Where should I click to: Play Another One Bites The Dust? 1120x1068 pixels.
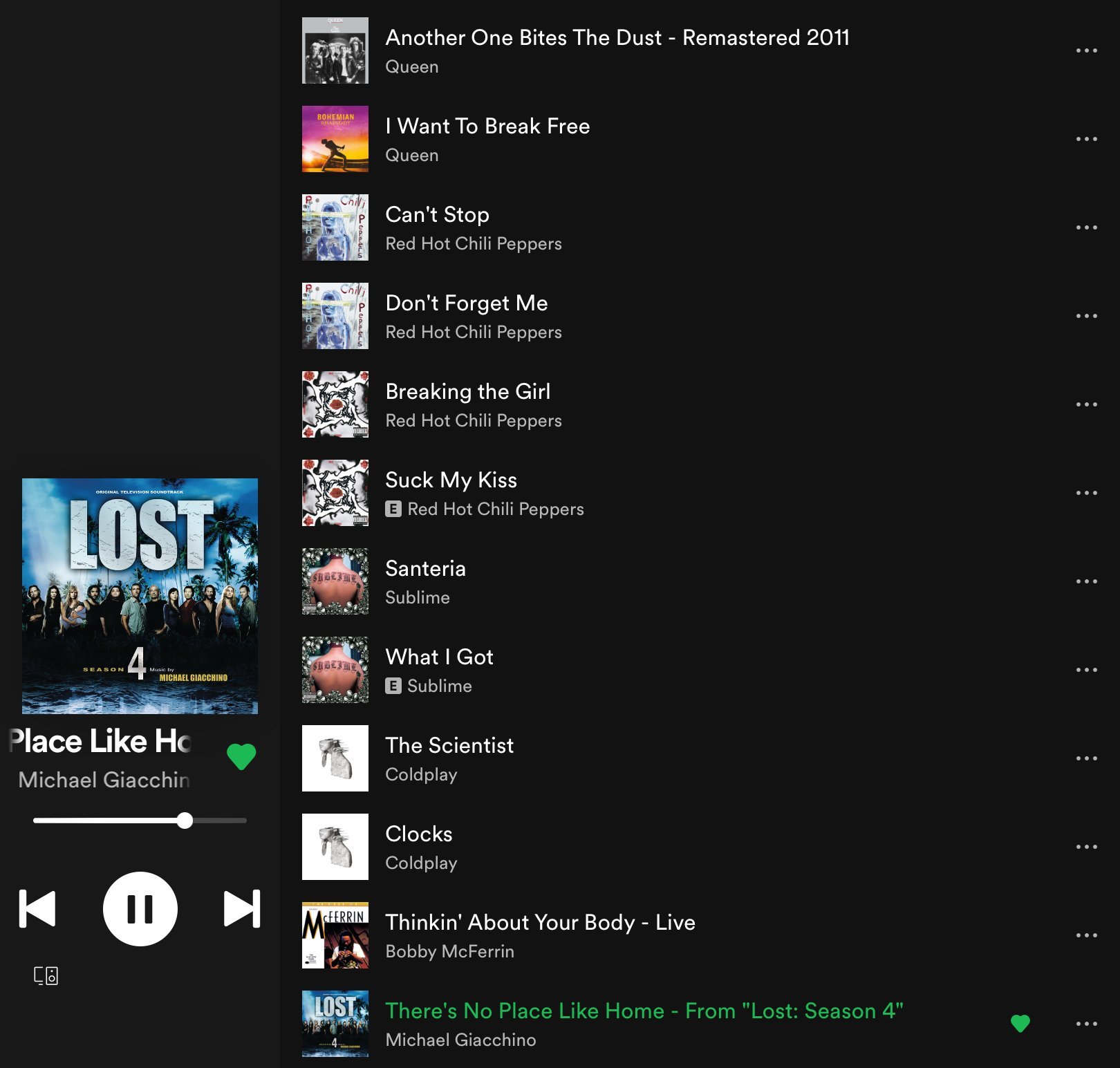pos(617,38)
